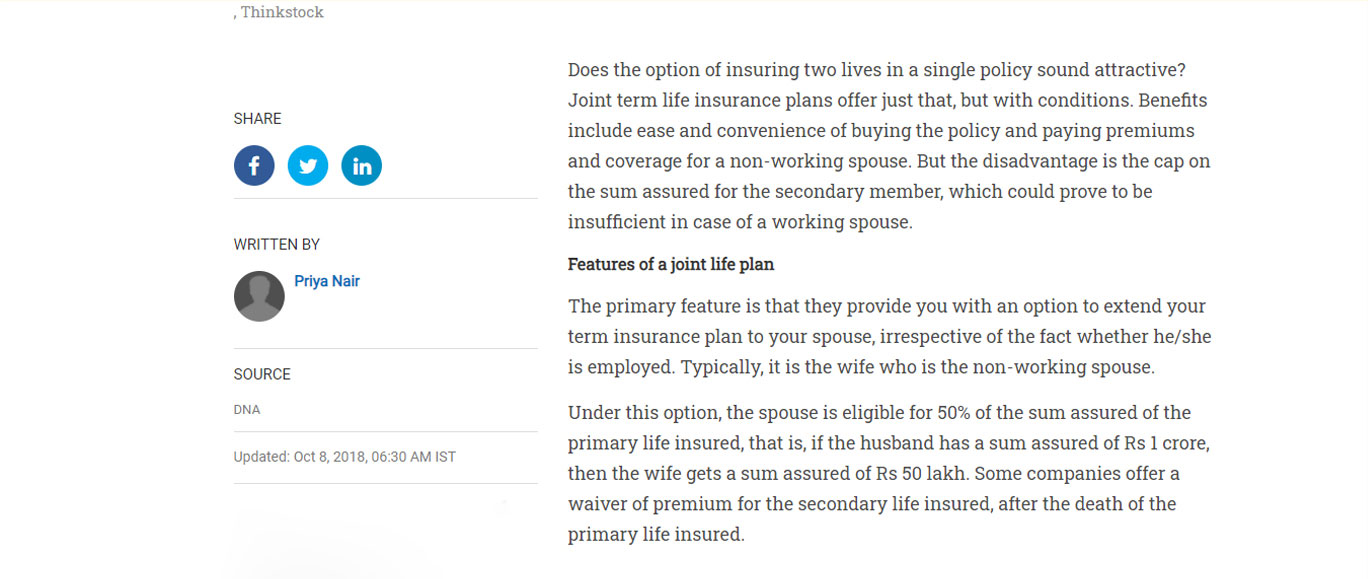Click the author avatar picture

(x=259, y=296)
